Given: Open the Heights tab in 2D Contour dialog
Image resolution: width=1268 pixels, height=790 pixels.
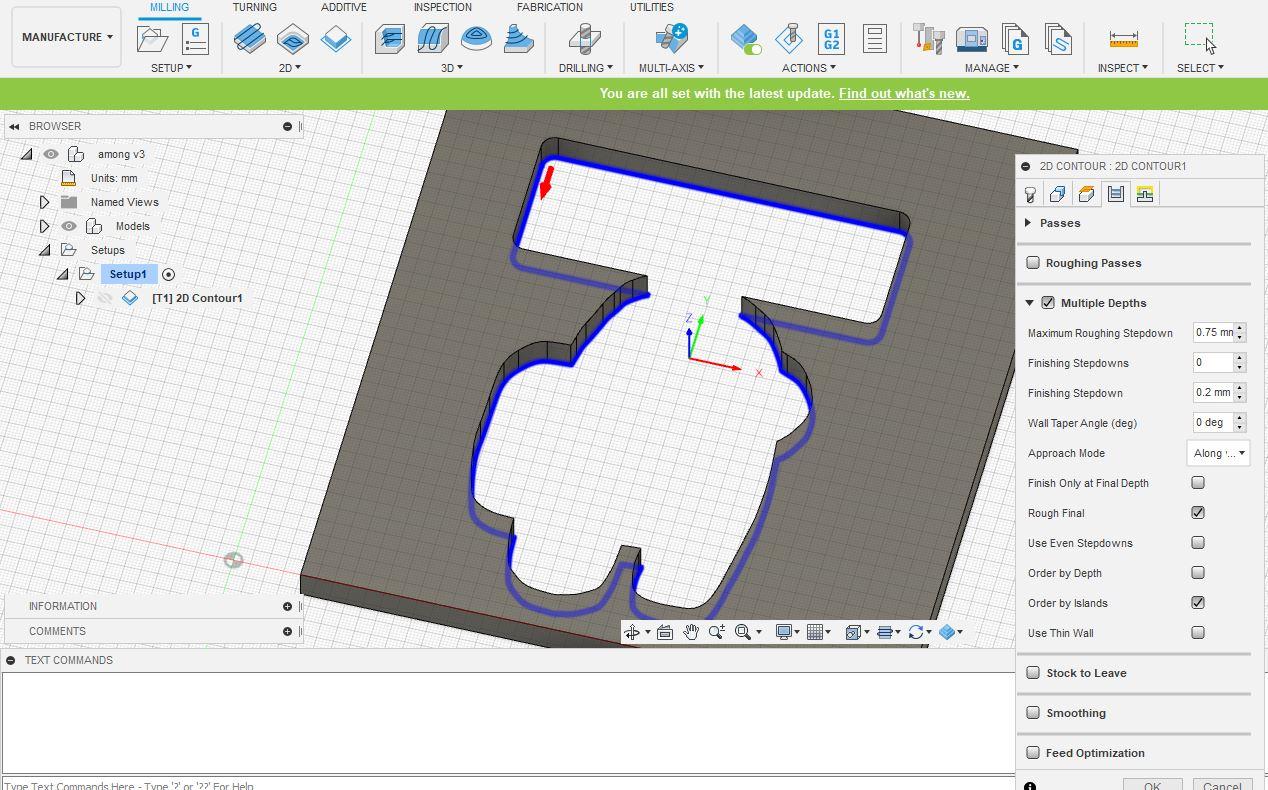Looking at the screenshot, I should click(x=1087, y=194).
